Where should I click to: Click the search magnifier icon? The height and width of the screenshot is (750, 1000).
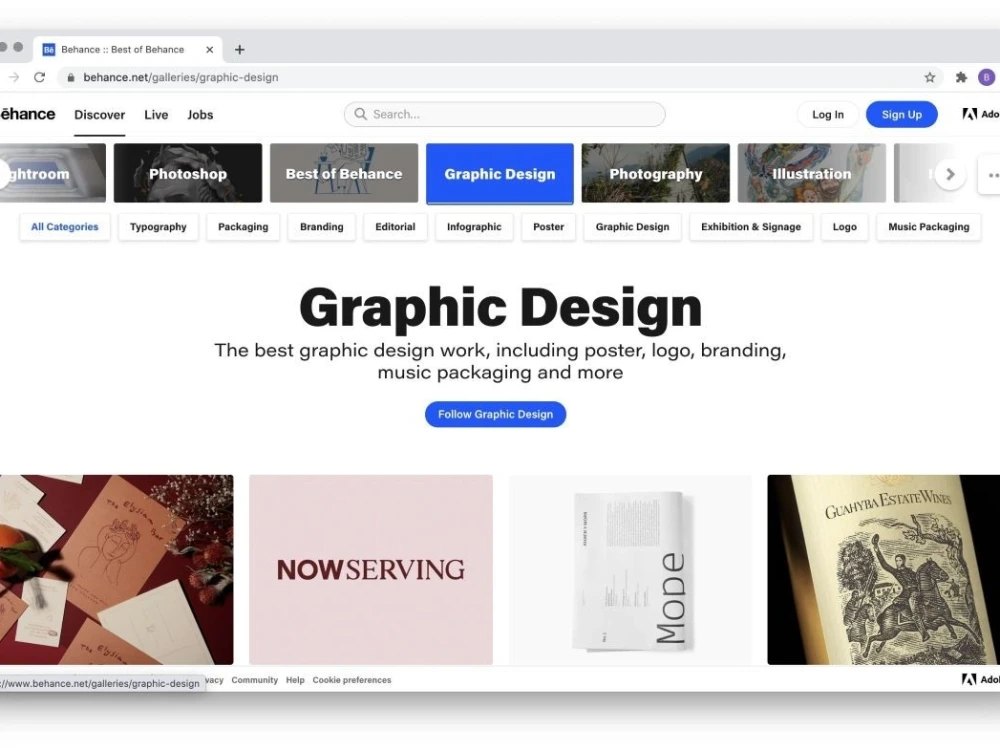pos(360,114)
